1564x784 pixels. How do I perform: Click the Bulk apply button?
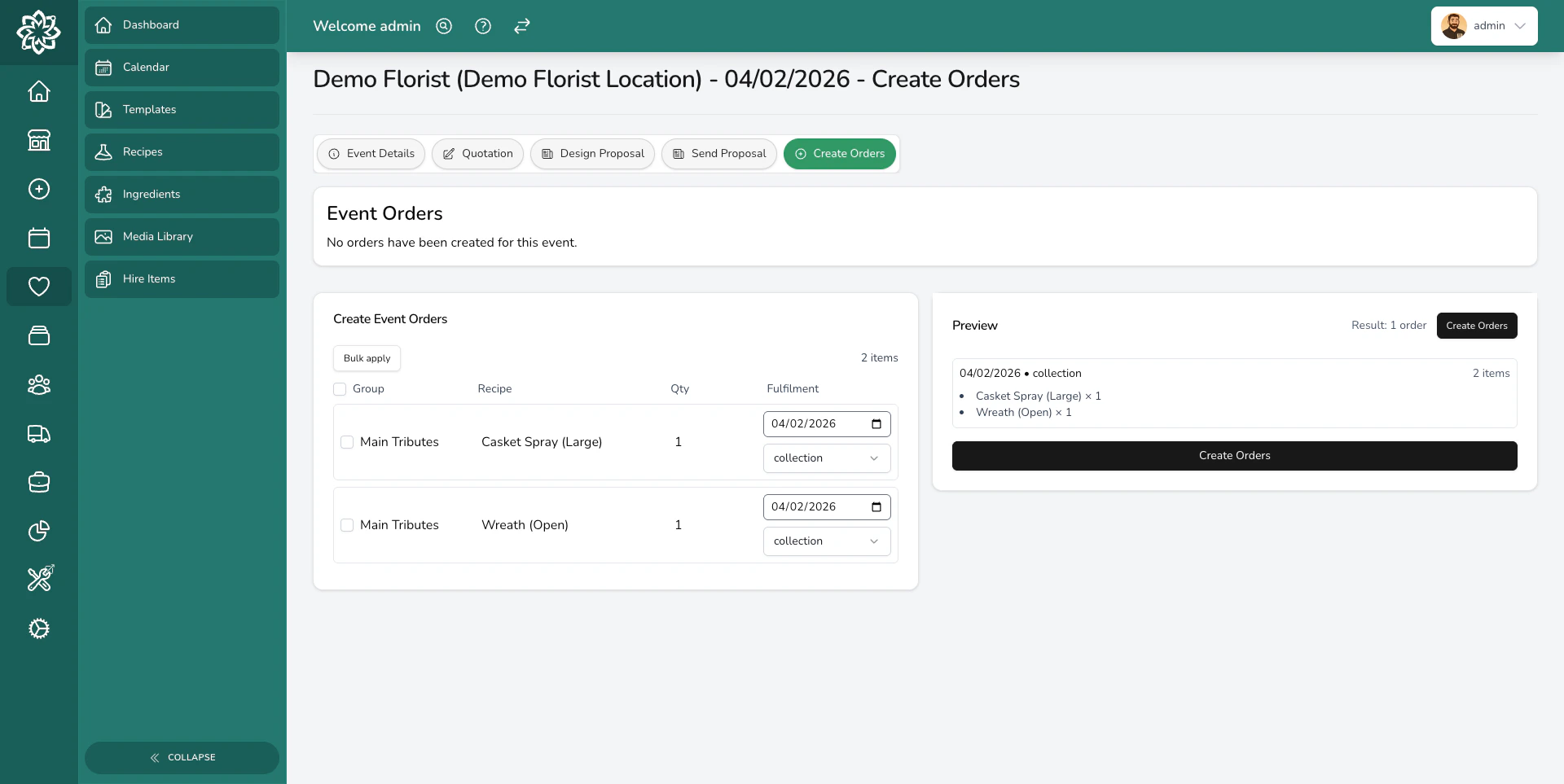pyautogui.click(x=366, y=358)
